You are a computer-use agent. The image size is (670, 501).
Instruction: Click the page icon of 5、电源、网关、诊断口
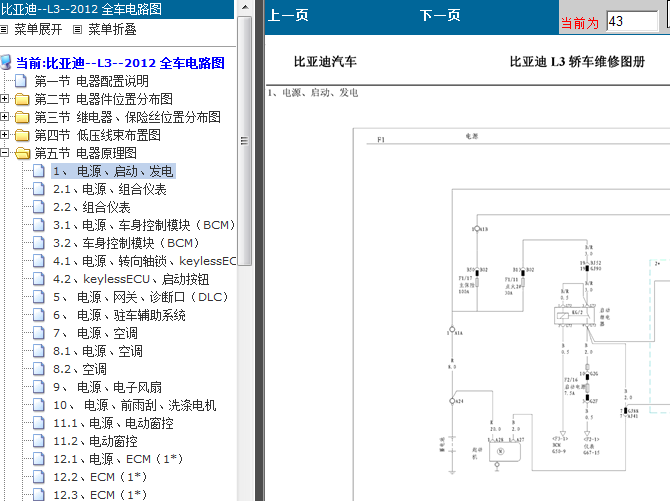(39, 297)
